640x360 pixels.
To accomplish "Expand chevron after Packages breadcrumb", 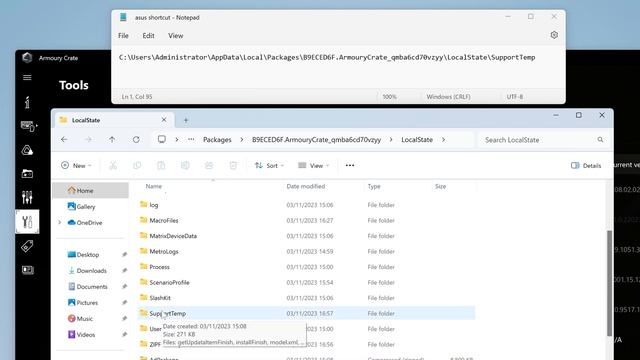I will tap(242, 140).
